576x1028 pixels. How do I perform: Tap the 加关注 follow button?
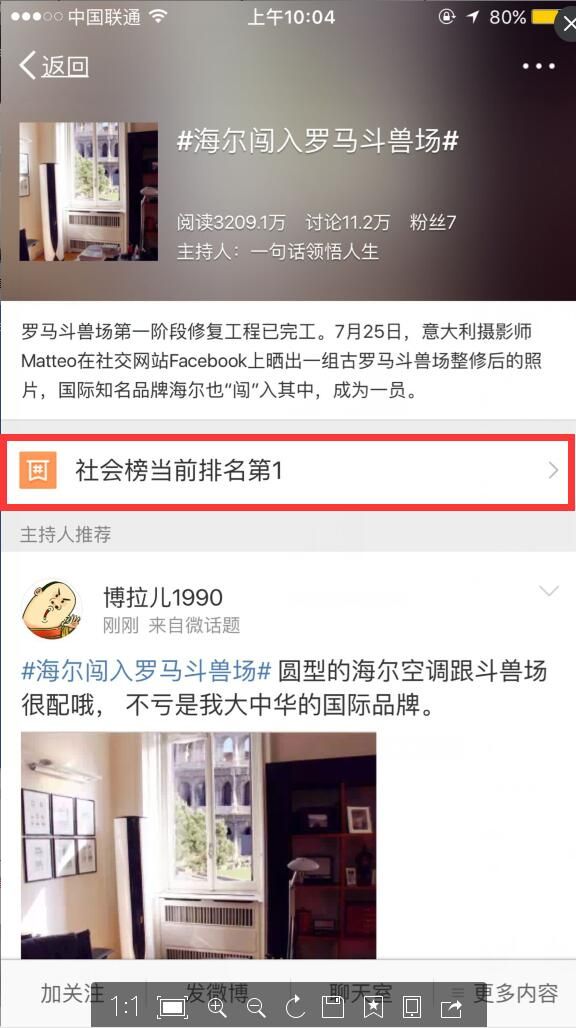coord(72,993)
